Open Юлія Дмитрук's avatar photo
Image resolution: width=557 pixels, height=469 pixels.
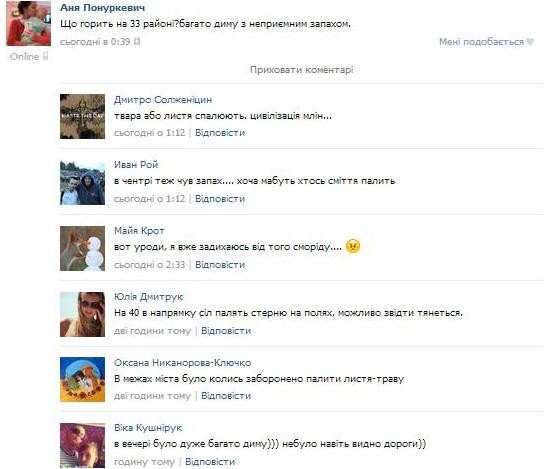click(x=82, y=314)
